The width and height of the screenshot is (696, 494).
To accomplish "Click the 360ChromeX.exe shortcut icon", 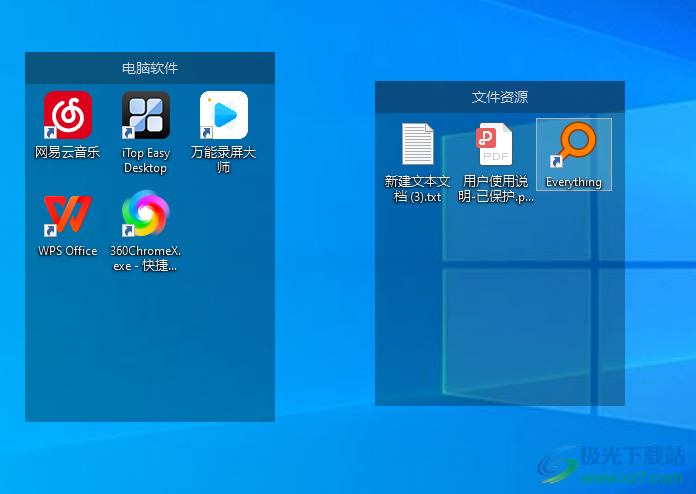I will pos(146,213).
